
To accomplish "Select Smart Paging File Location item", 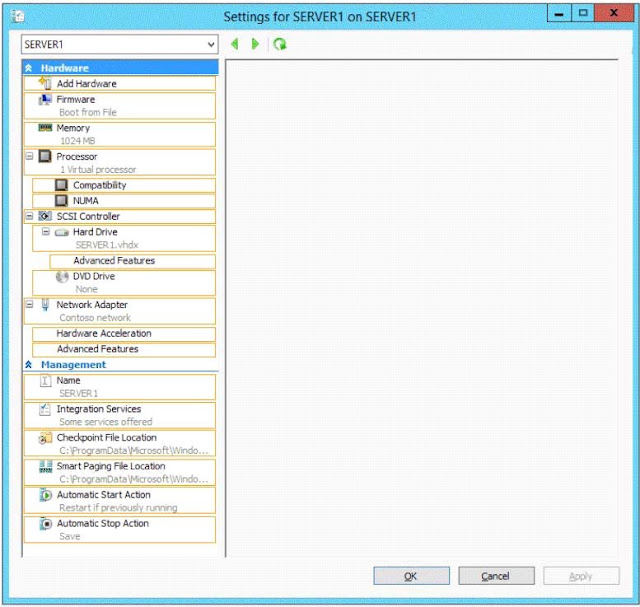I will tap(120, 472).
